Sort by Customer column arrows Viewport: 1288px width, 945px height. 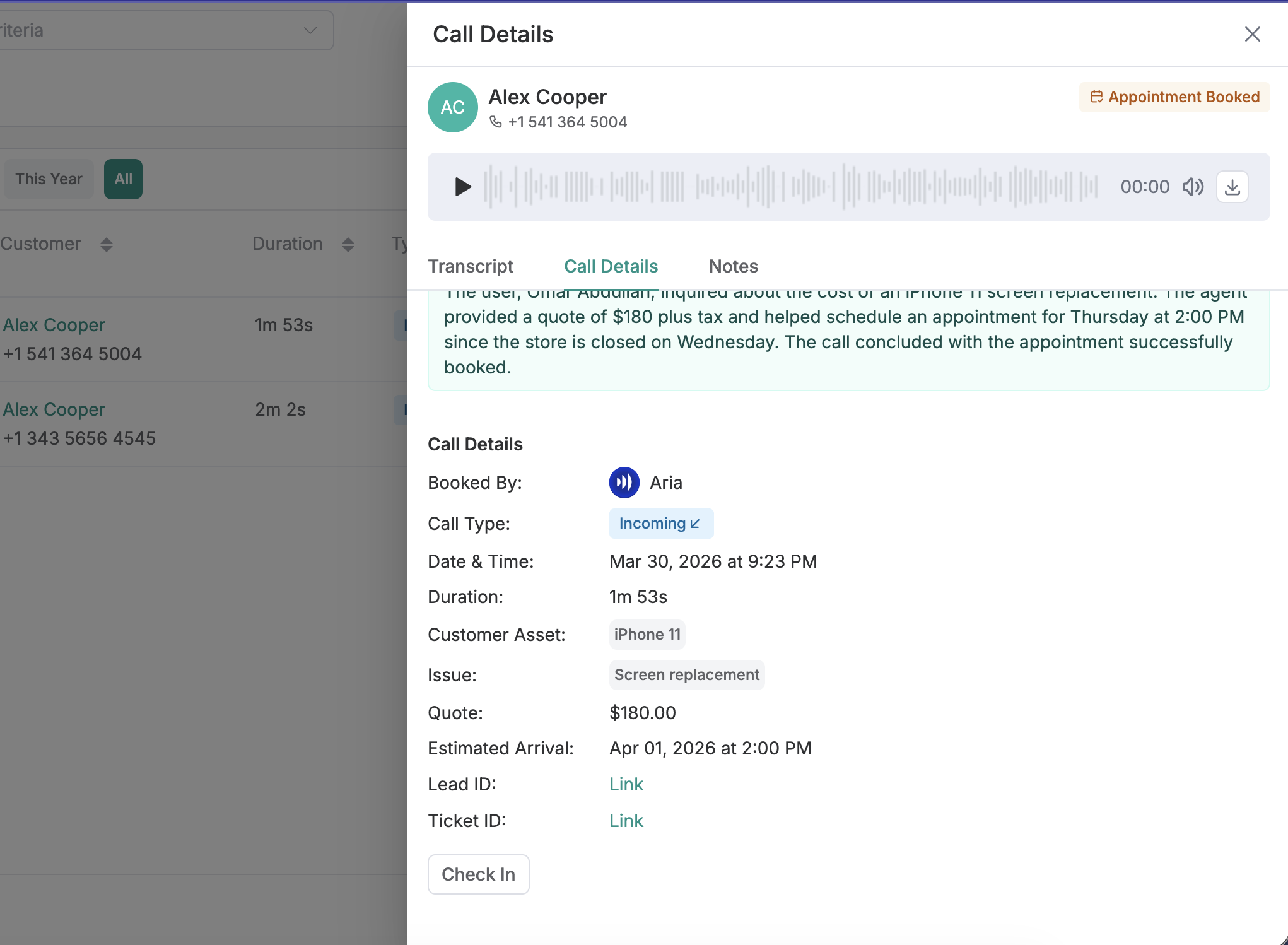[107, 244]
